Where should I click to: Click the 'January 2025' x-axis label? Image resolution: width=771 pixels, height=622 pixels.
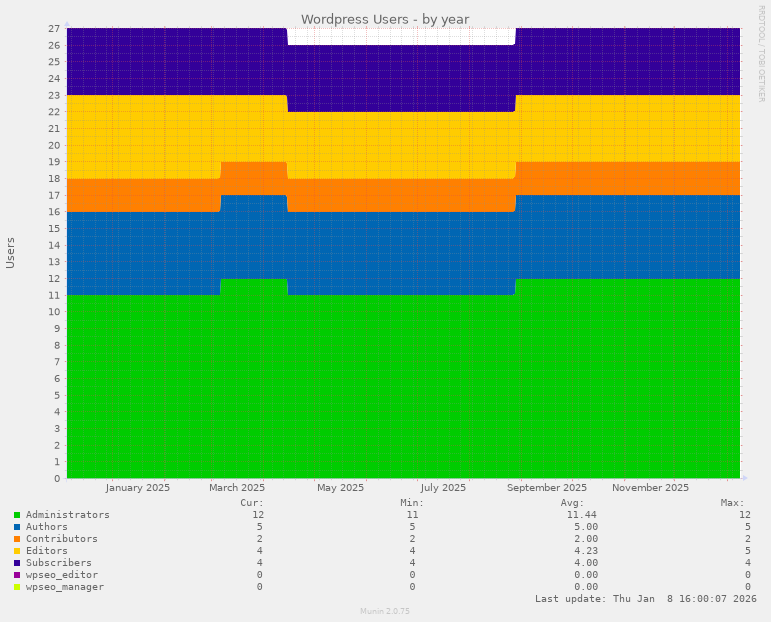(x=138, y=488)
